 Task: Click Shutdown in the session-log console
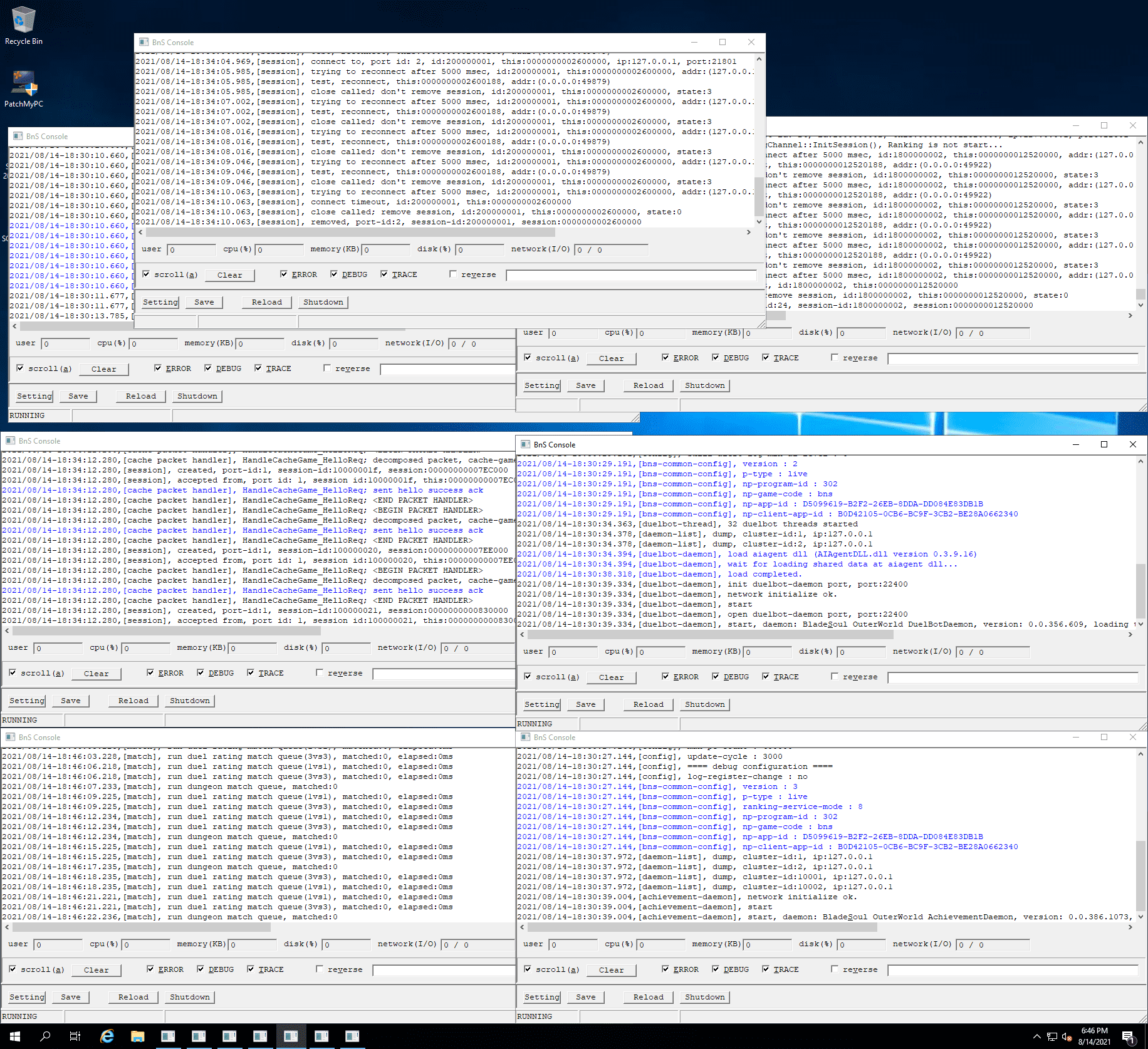pyautogui.click(x=323, y=302)
